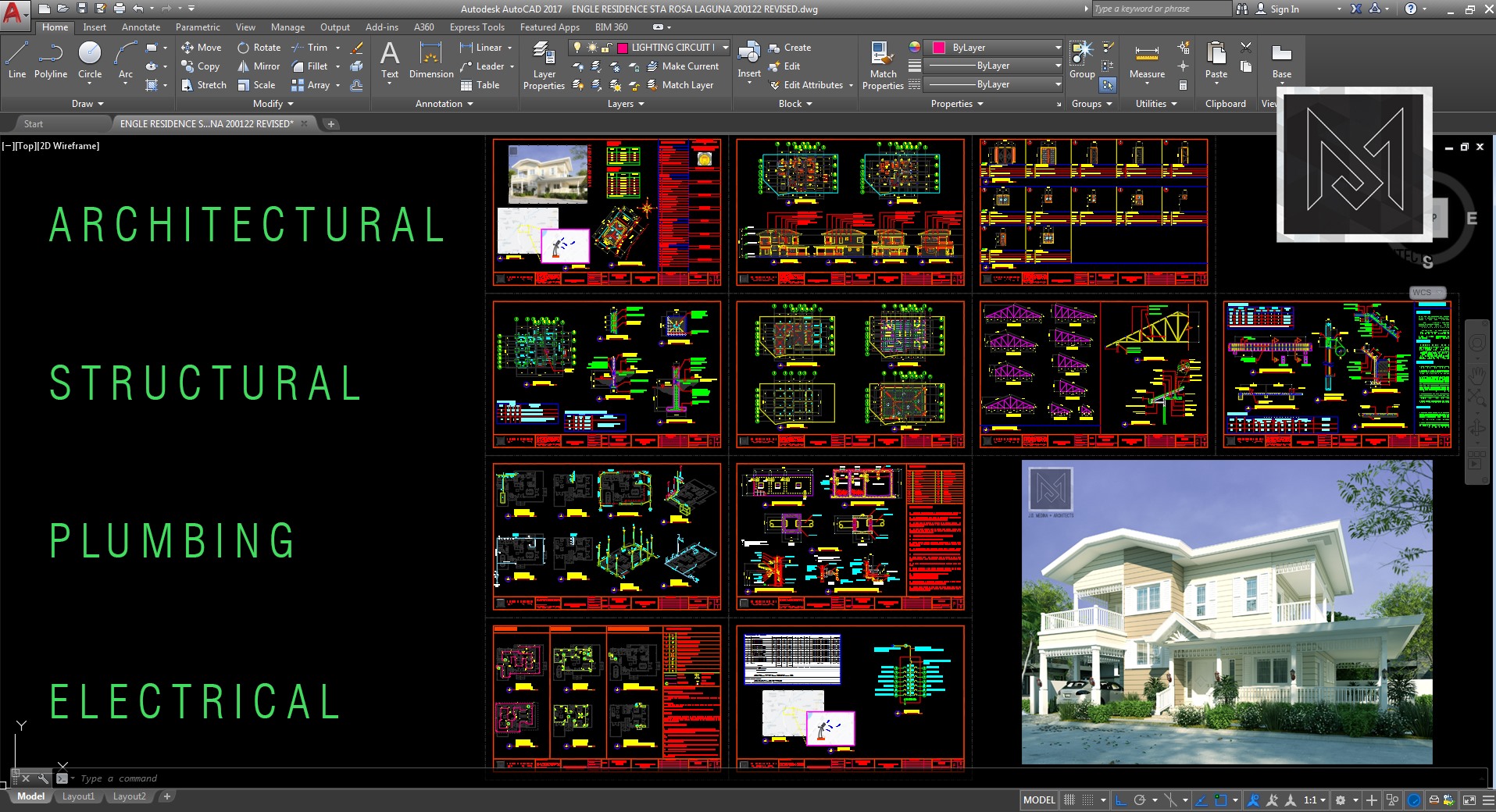Toggle the drawing grid display

tap(1069, 800)
